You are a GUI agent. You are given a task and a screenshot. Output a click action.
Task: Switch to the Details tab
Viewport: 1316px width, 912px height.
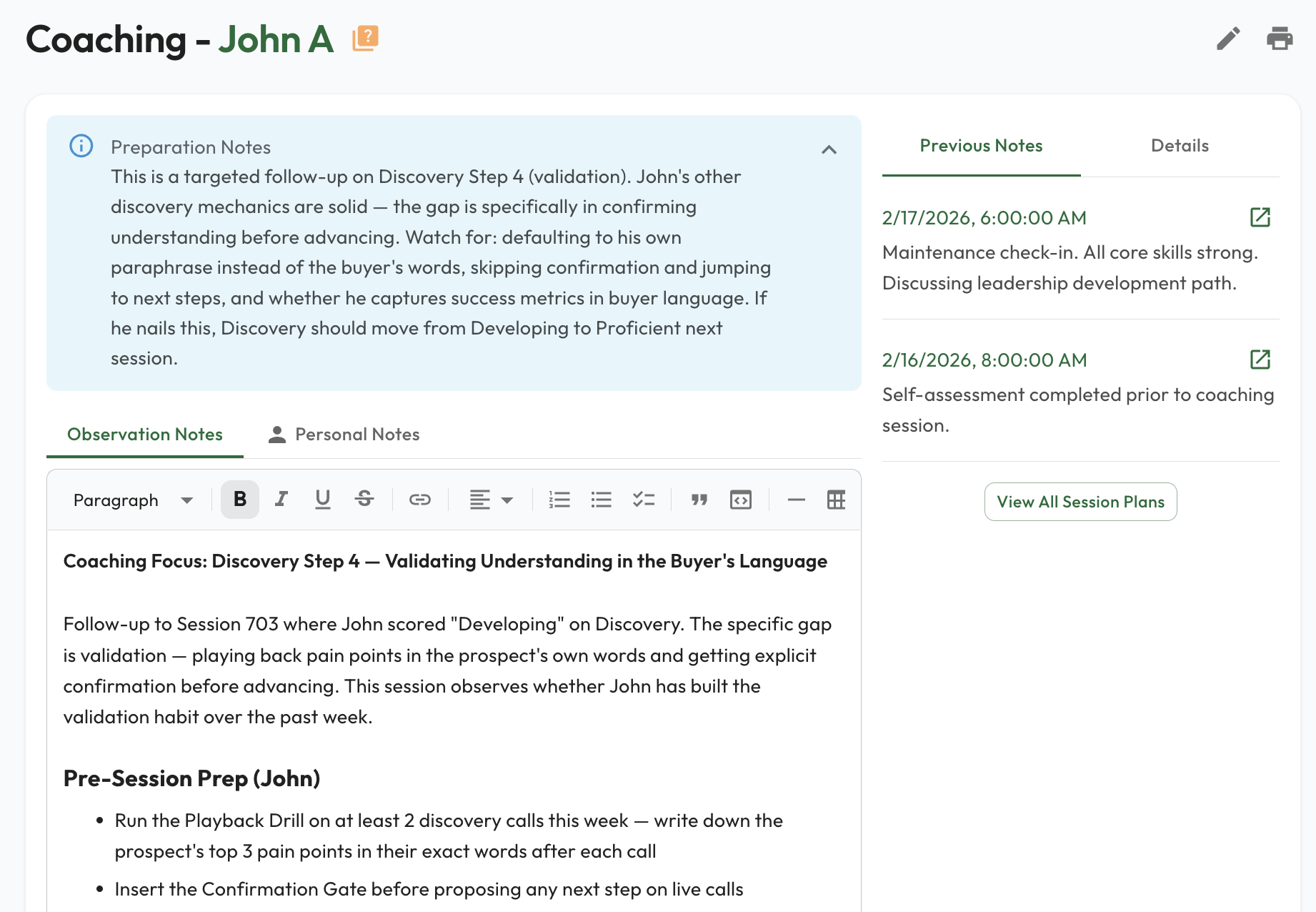click(x=1180, y=146)
